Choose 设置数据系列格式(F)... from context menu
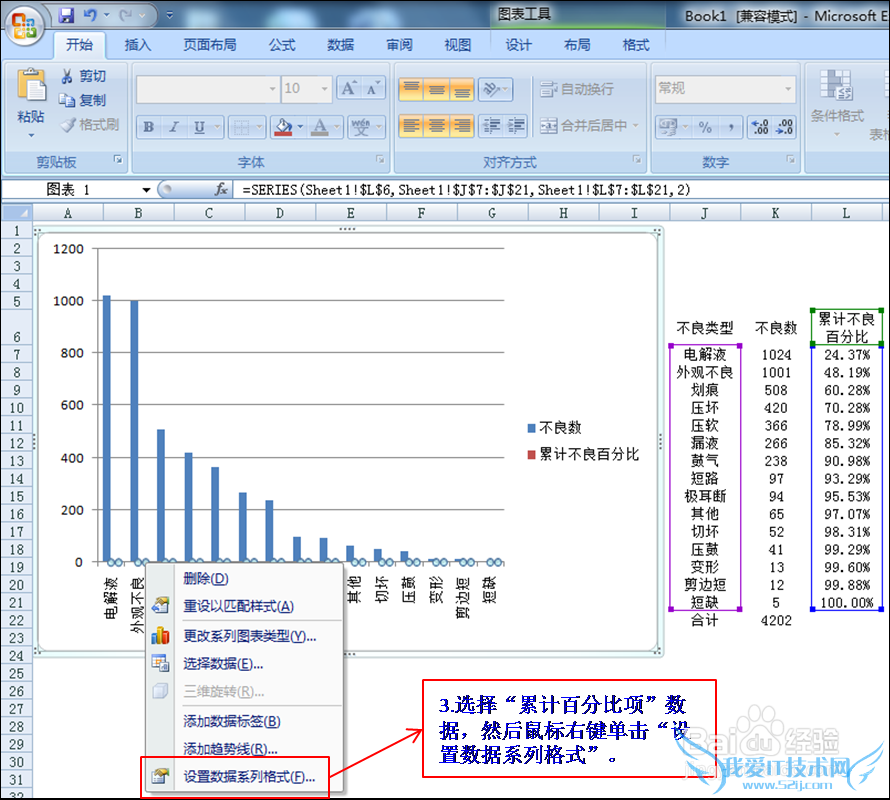 click(x=248, y=776)
